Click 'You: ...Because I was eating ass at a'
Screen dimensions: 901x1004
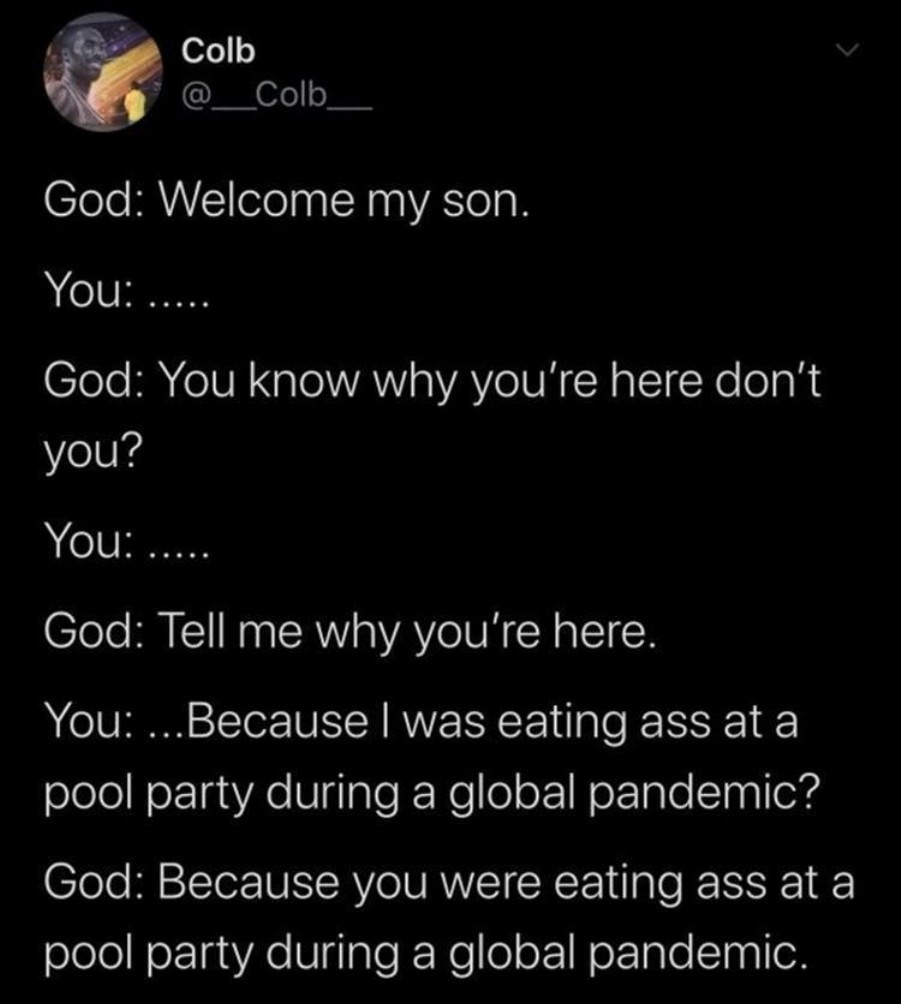(x=421, y=723)
